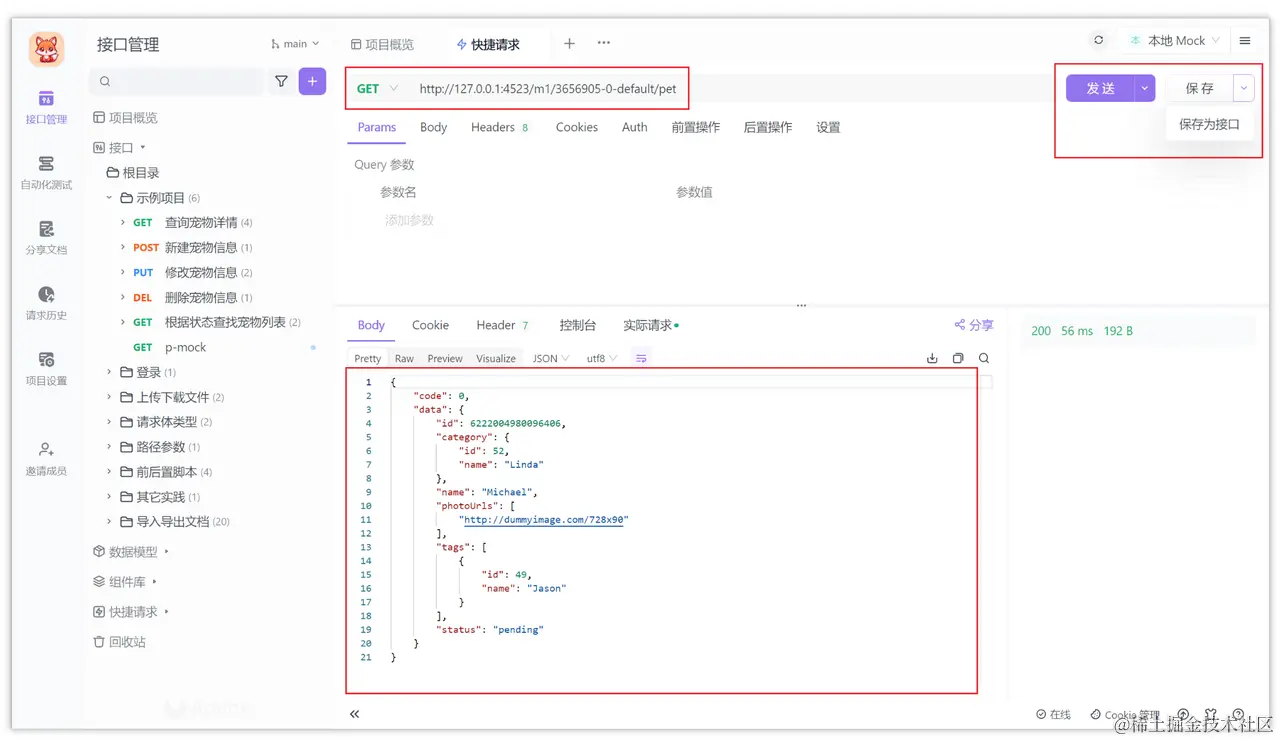The image size is (1280, 741).
Task: Click the Apifox fox logo
Action: click(46, 49)
